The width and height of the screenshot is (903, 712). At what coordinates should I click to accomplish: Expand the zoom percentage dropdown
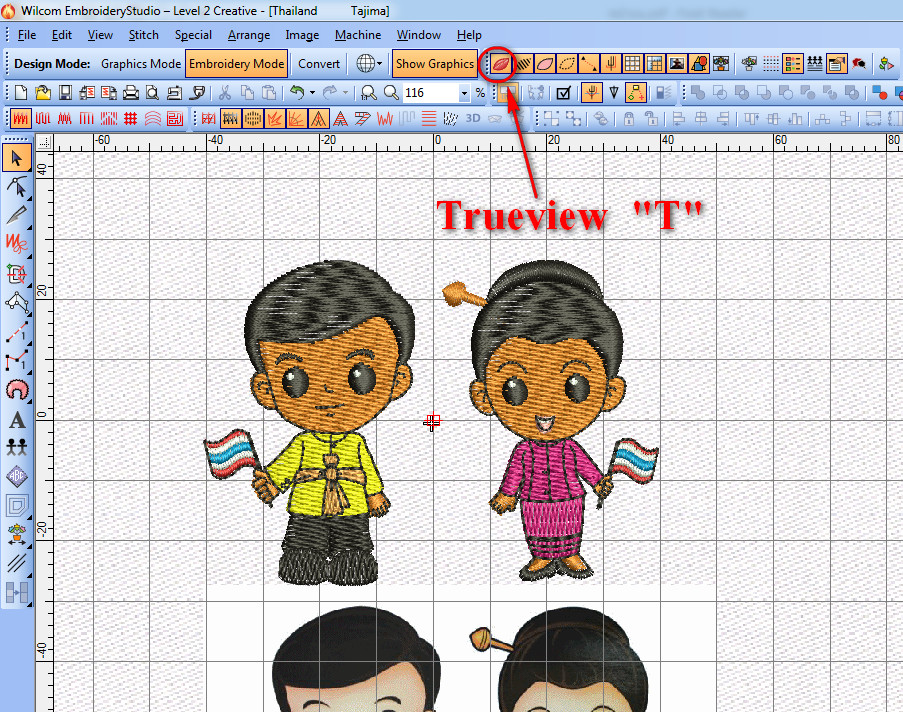[464, 93]
